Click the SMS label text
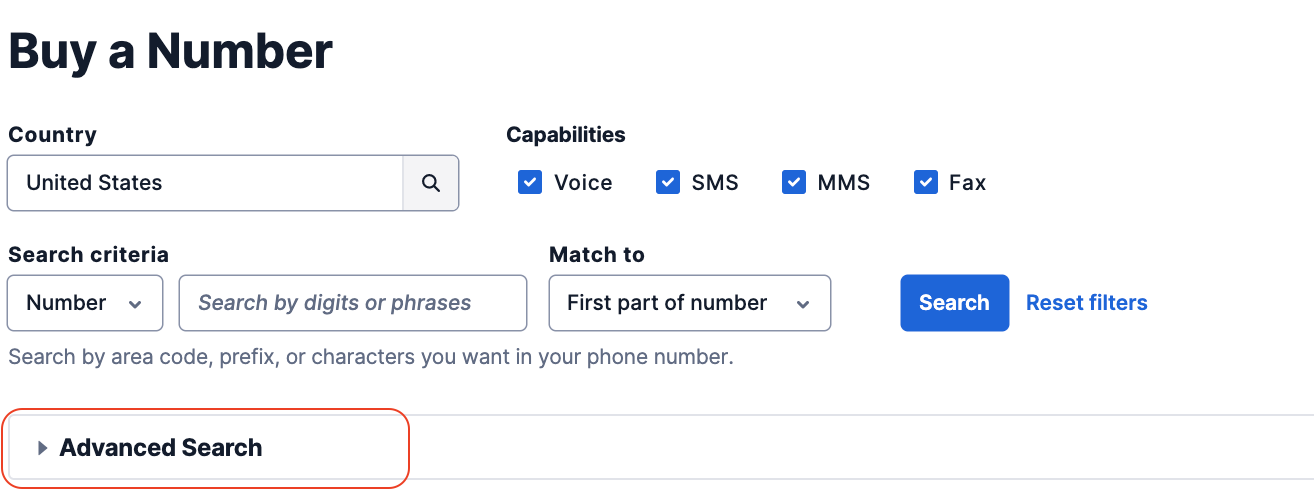Viewport: 1314px width, 494px height. (715, 183)
